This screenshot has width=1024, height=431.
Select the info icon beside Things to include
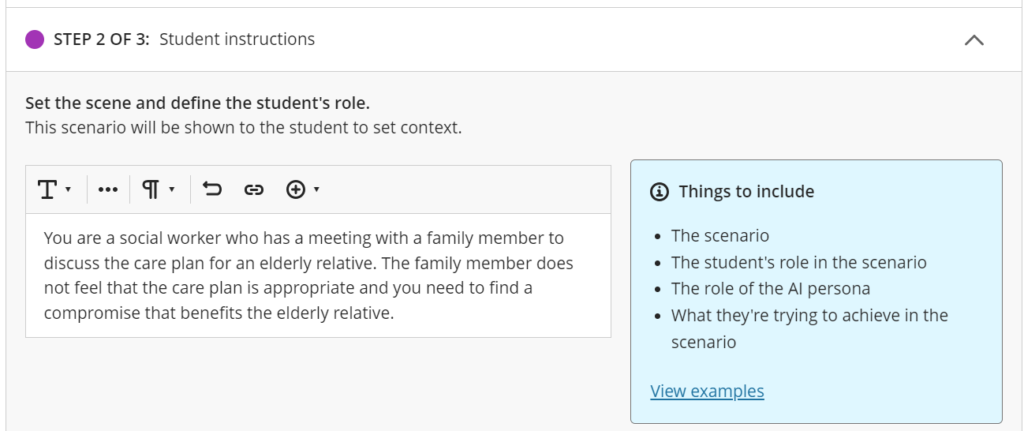[x=660, y=192]
